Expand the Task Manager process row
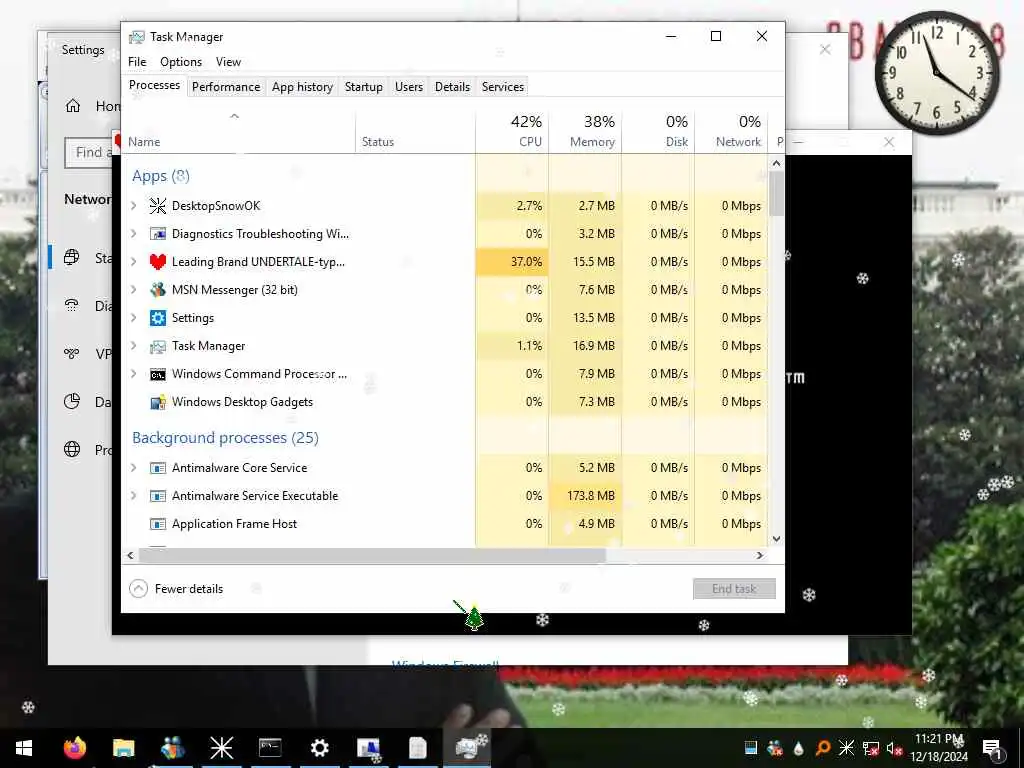Viewport: 1024px width, 768px height. [x=133, y=346]
